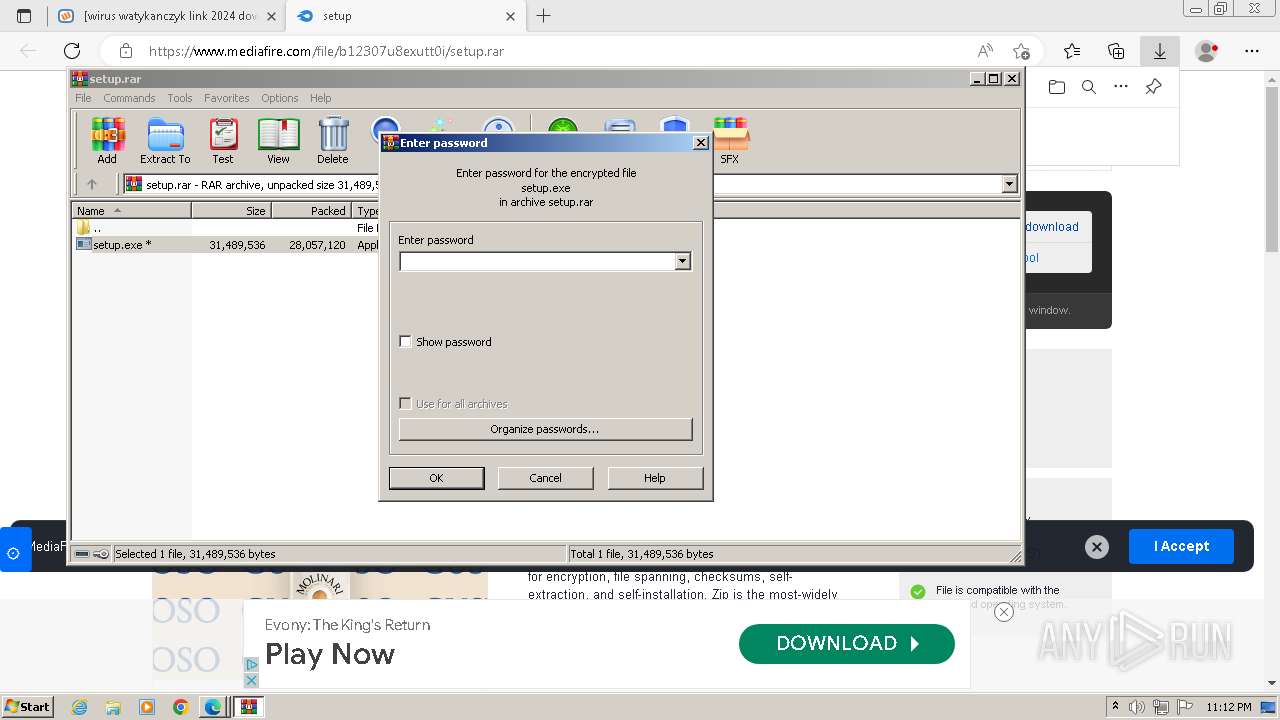
Task: Switch to wirus watykanczyk link tab
Action: (x=166, y=16)
